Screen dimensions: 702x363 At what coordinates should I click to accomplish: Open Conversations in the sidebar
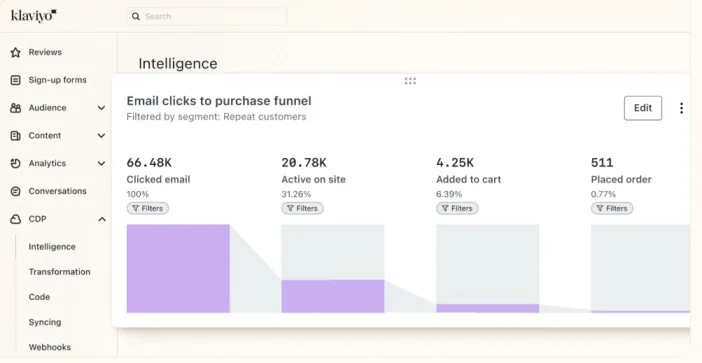point(57,191)
